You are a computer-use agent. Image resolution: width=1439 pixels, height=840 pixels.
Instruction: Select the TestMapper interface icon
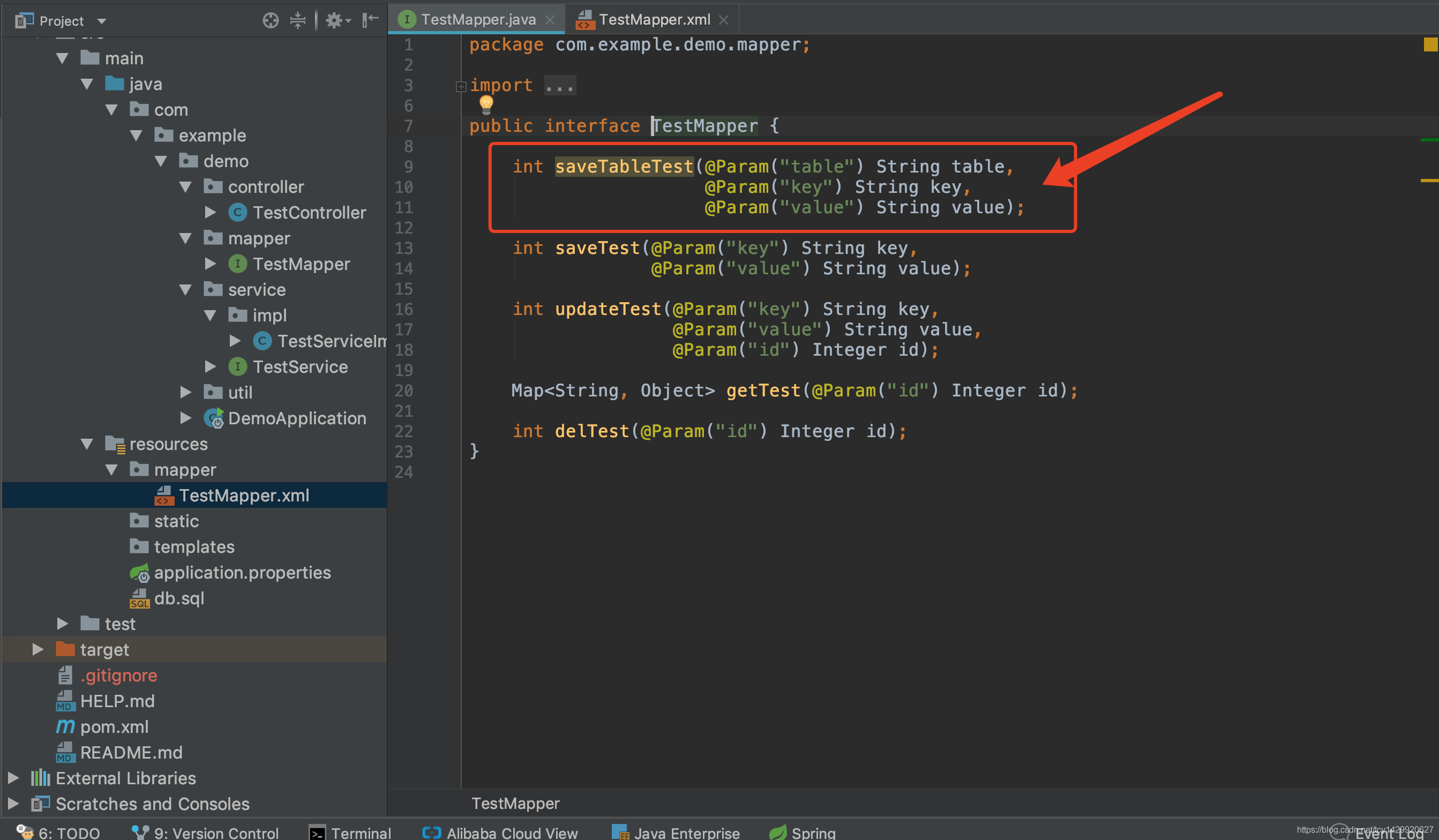click(237, 264)
